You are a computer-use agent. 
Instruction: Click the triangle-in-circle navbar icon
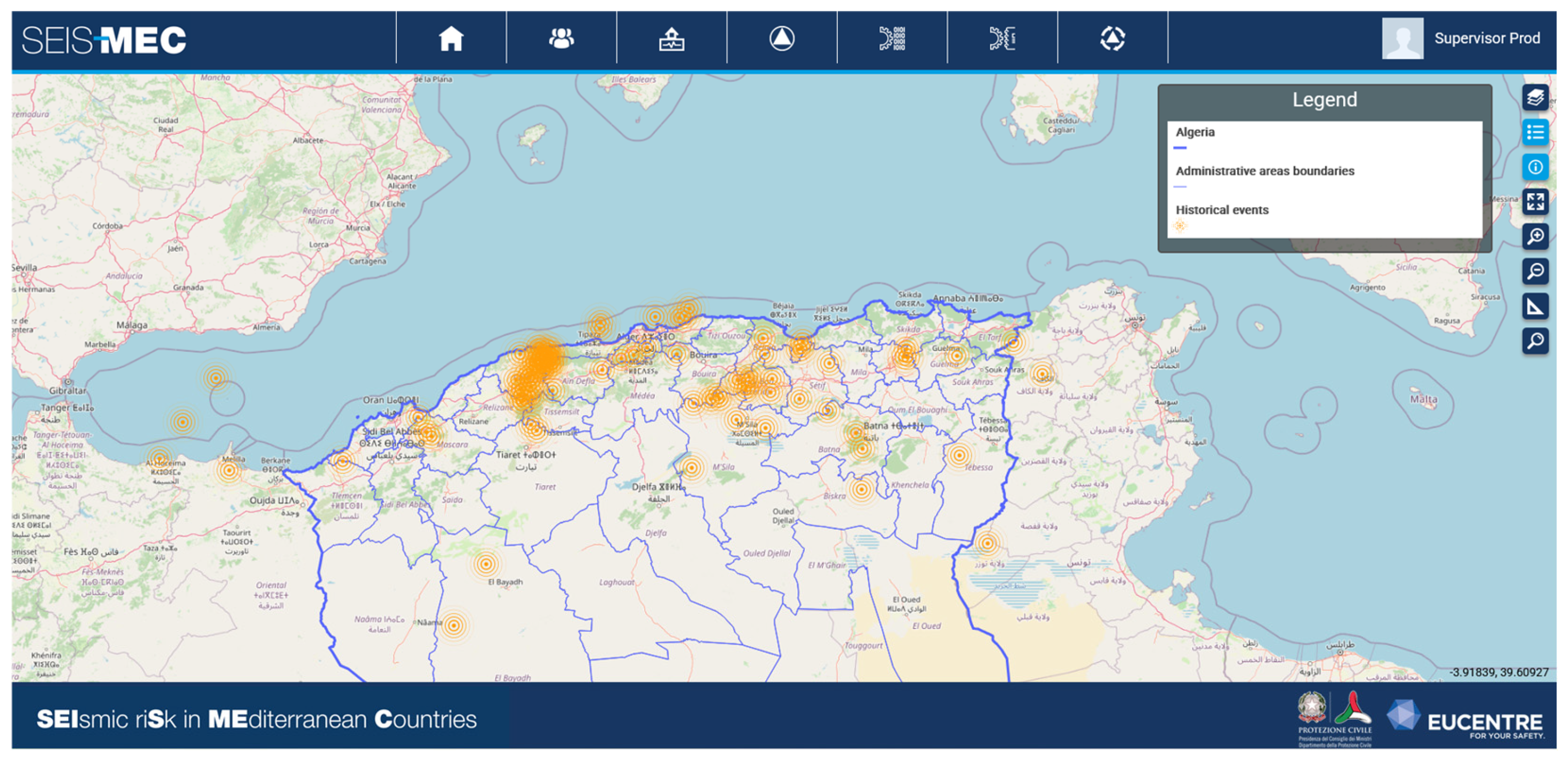click(782, 39)
